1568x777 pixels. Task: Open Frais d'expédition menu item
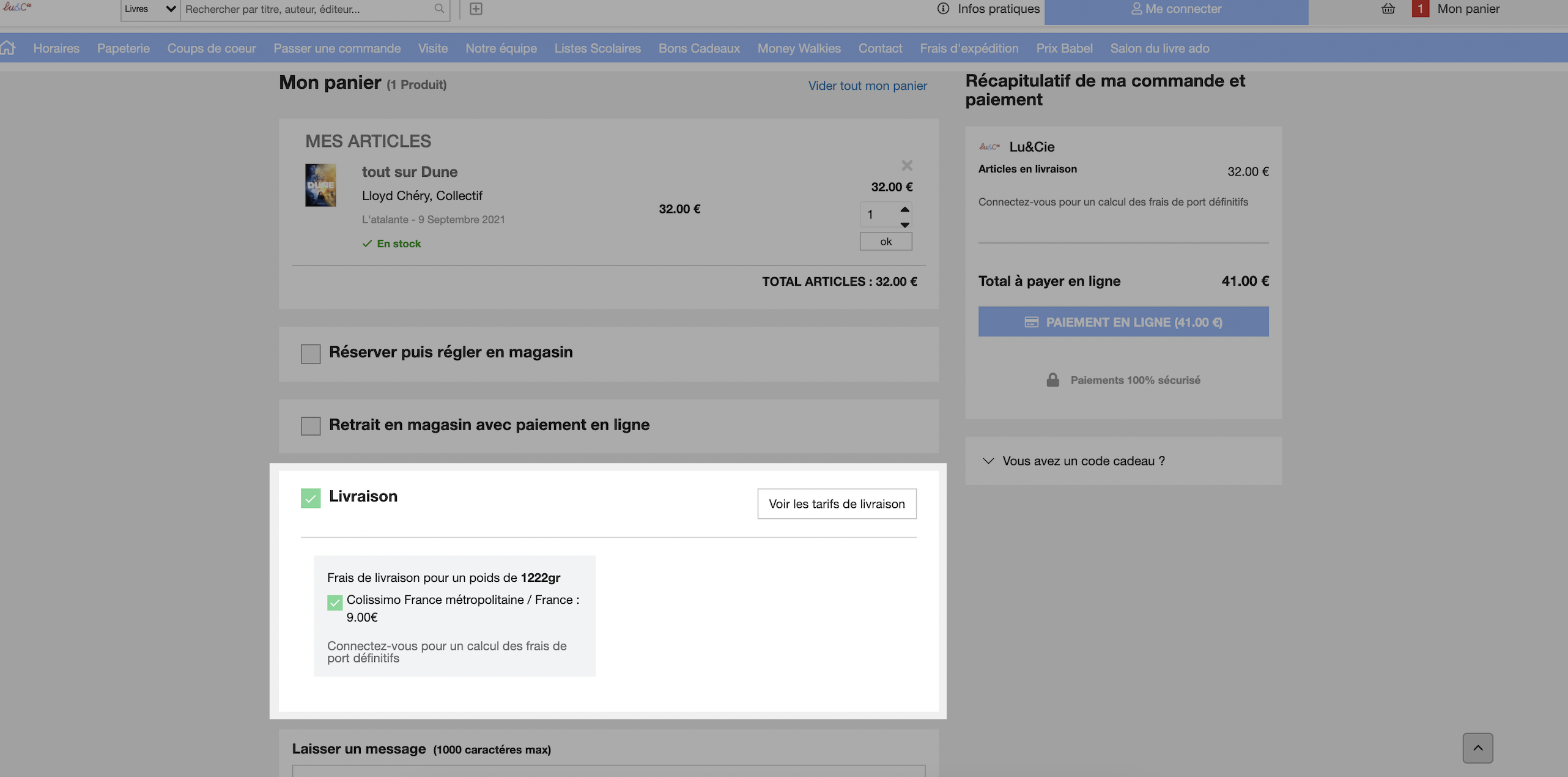coord(969,48)
